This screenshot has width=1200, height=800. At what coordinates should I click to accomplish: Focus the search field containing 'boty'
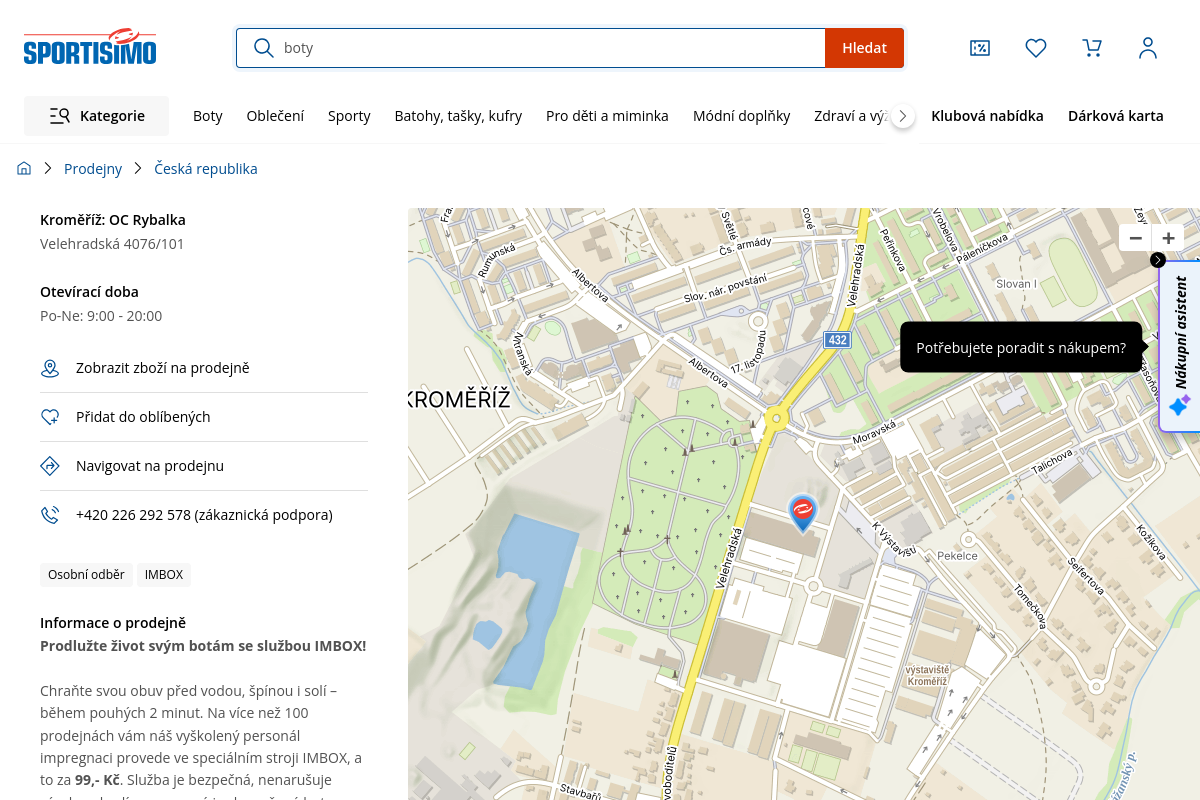531,48
